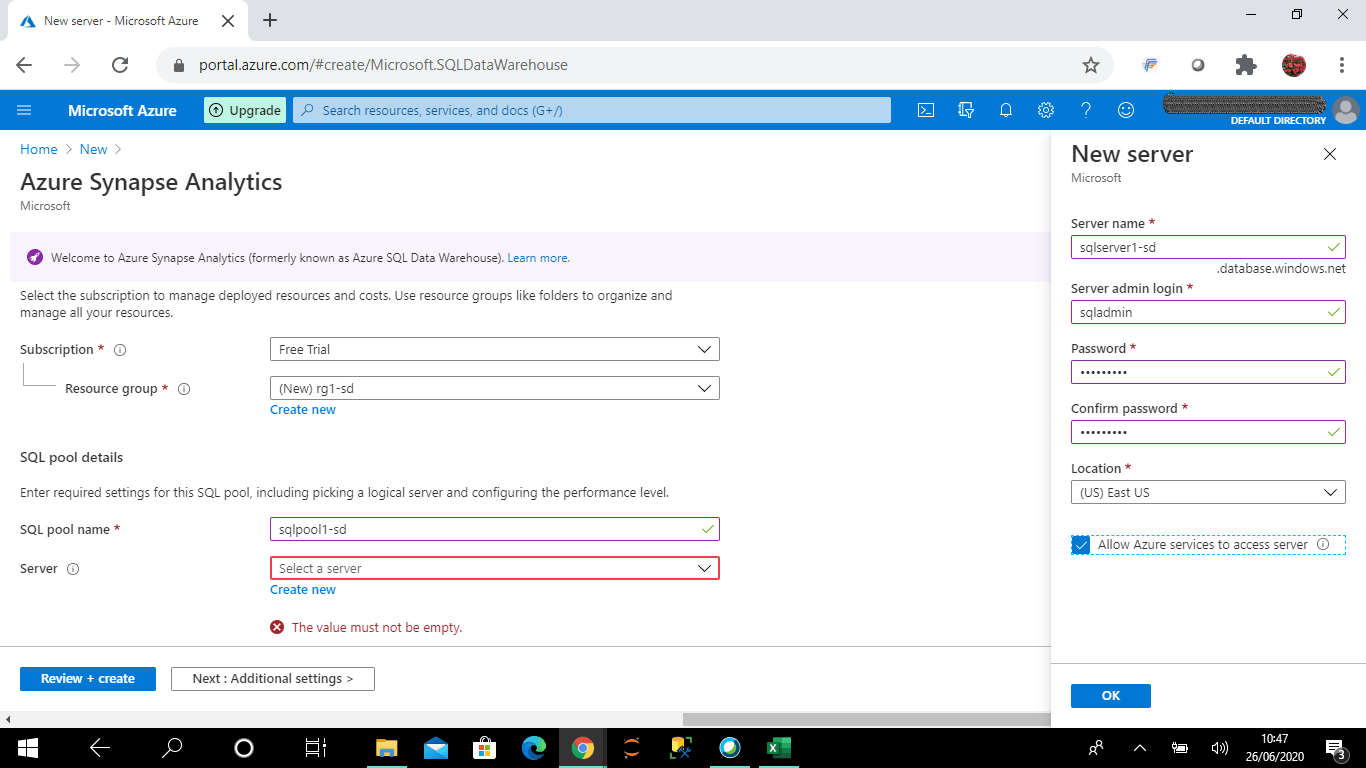
Task: Reload the Azure portal page
Action: click(120, 65)
